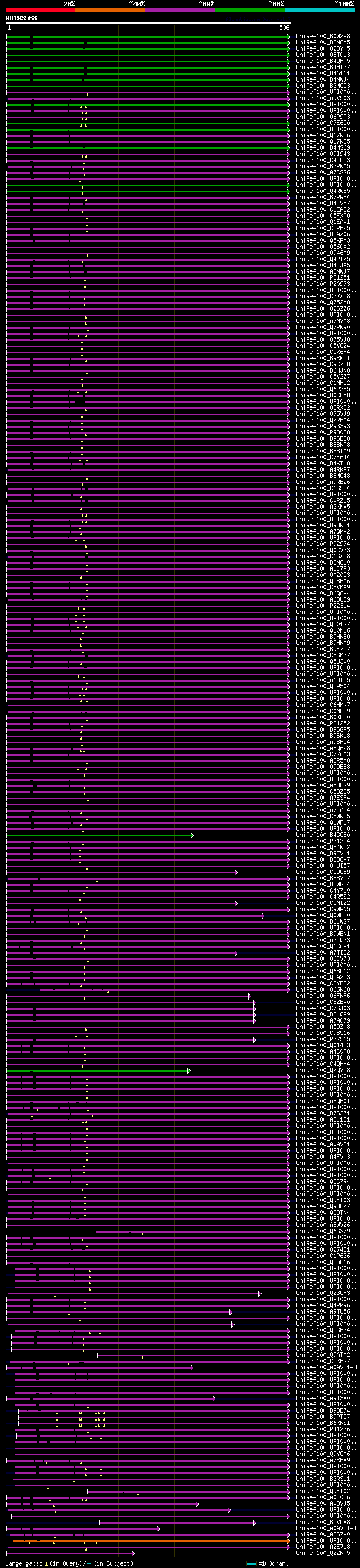Select UniRef100_P31254 label
Screen dimensions: 360x1568
(323, 841)
